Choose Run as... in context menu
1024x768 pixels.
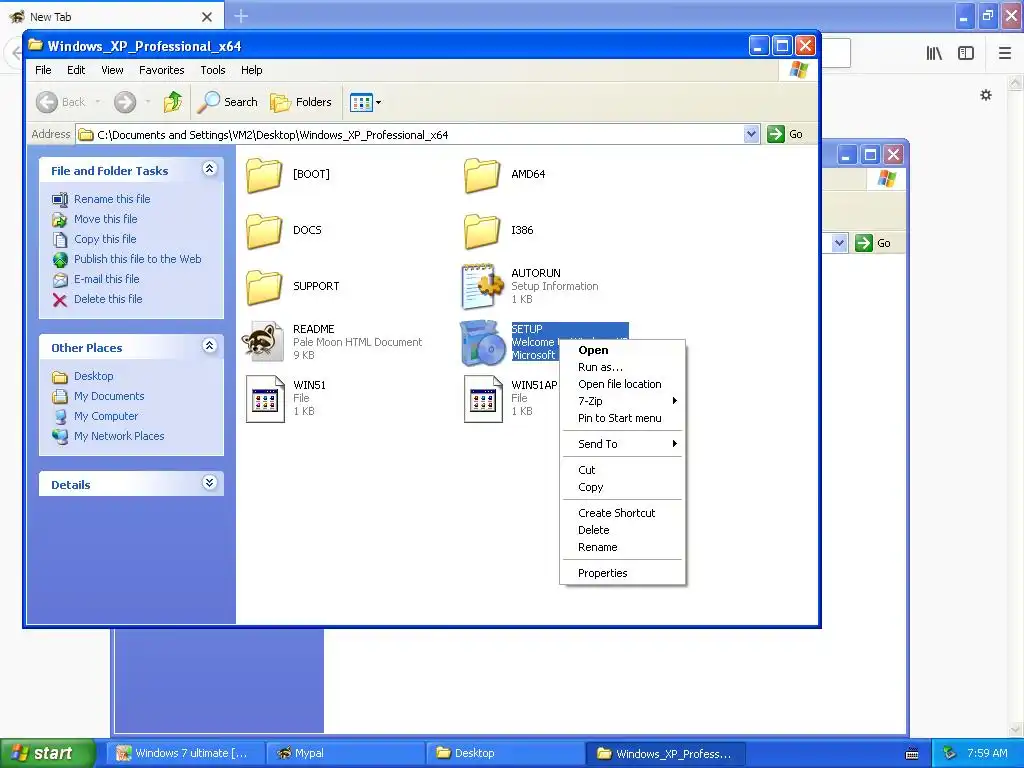[622, 367]
